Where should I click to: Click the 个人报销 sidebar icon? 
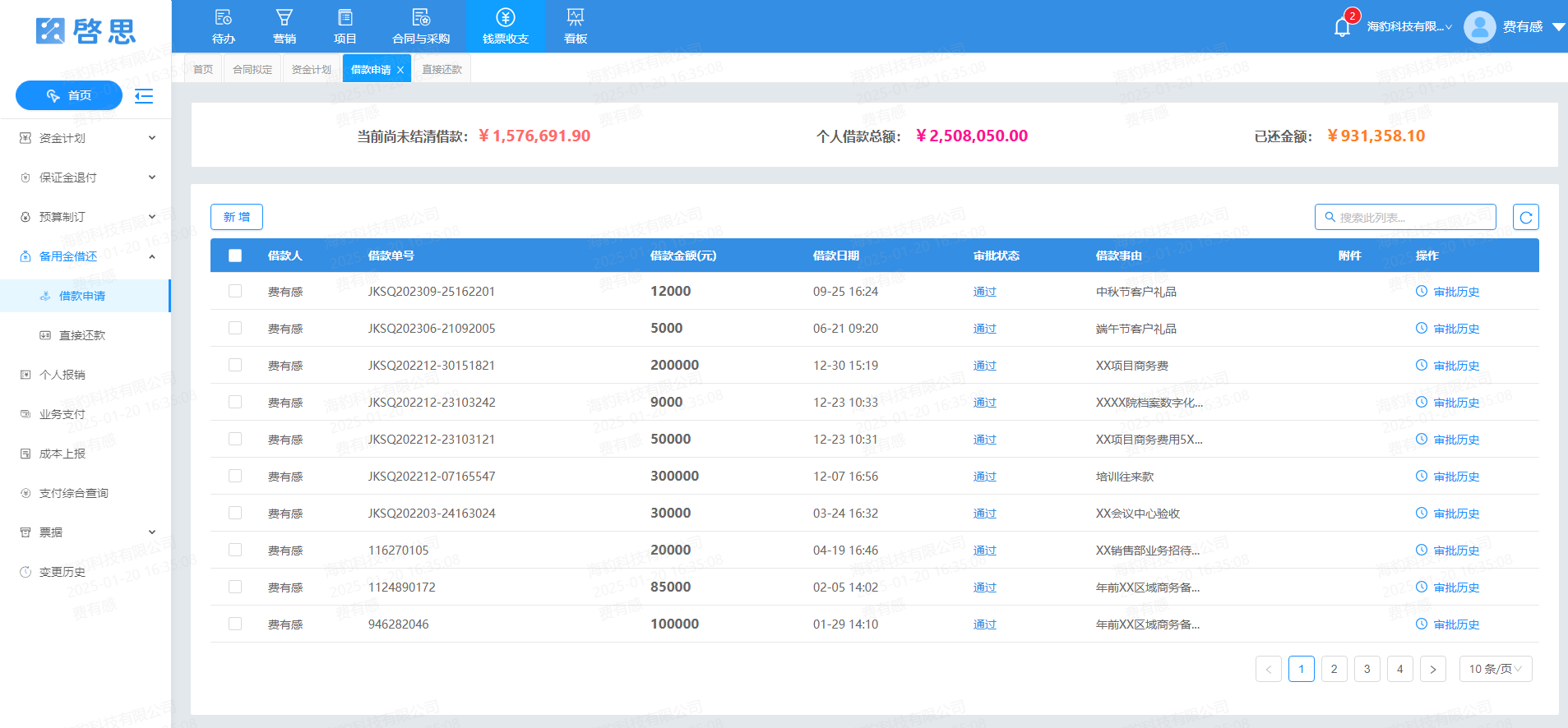[25, 375]
